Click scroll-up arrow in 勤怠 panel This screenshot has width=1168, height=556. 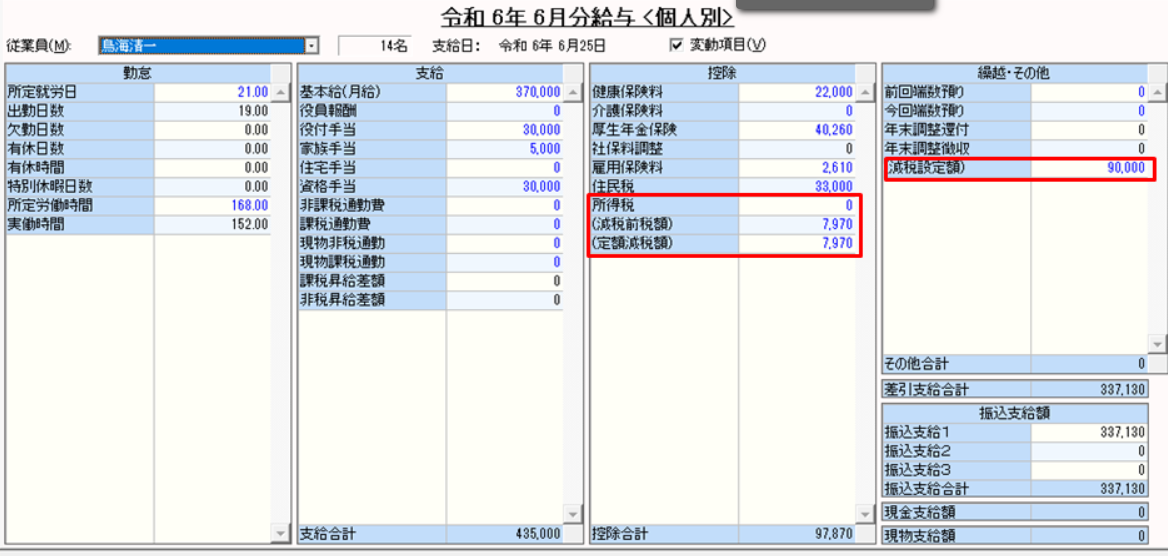coord(281,93)
